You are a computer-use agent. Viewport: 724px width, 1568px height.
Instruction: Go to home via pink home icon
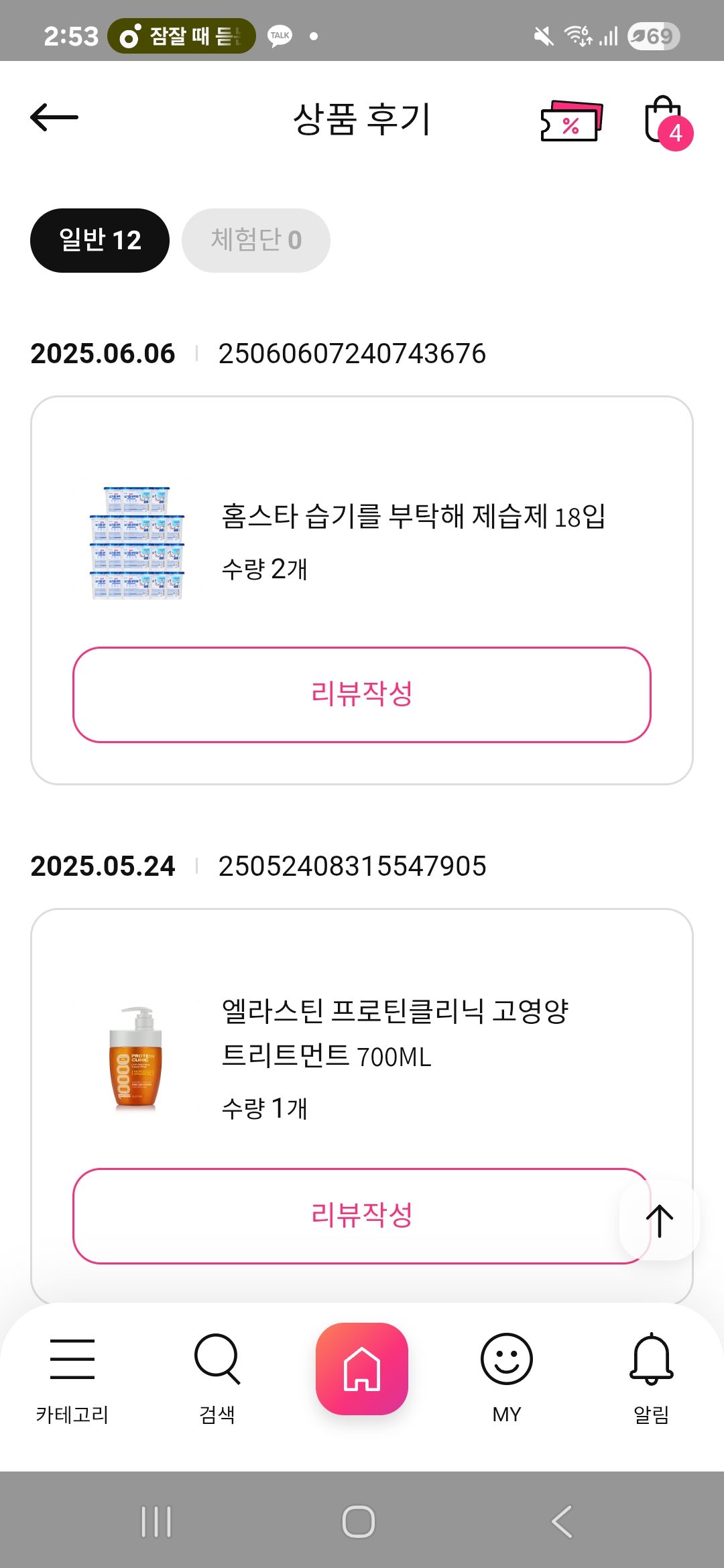362,1369
